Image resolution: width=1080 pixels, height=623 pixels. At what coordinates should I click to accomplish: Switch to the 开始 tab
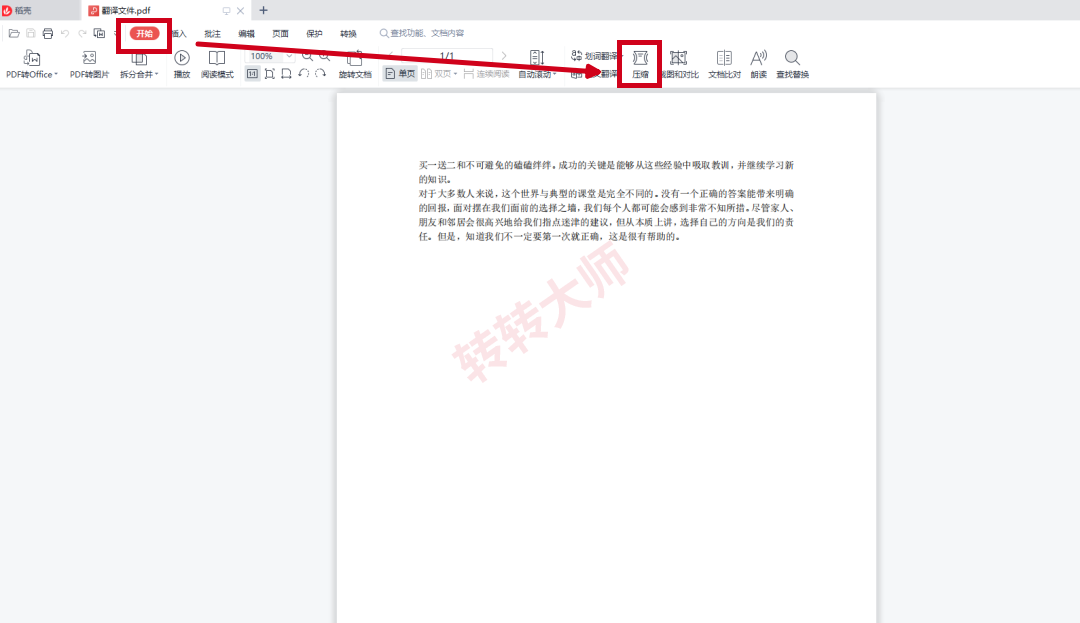[x=144, y=33]
